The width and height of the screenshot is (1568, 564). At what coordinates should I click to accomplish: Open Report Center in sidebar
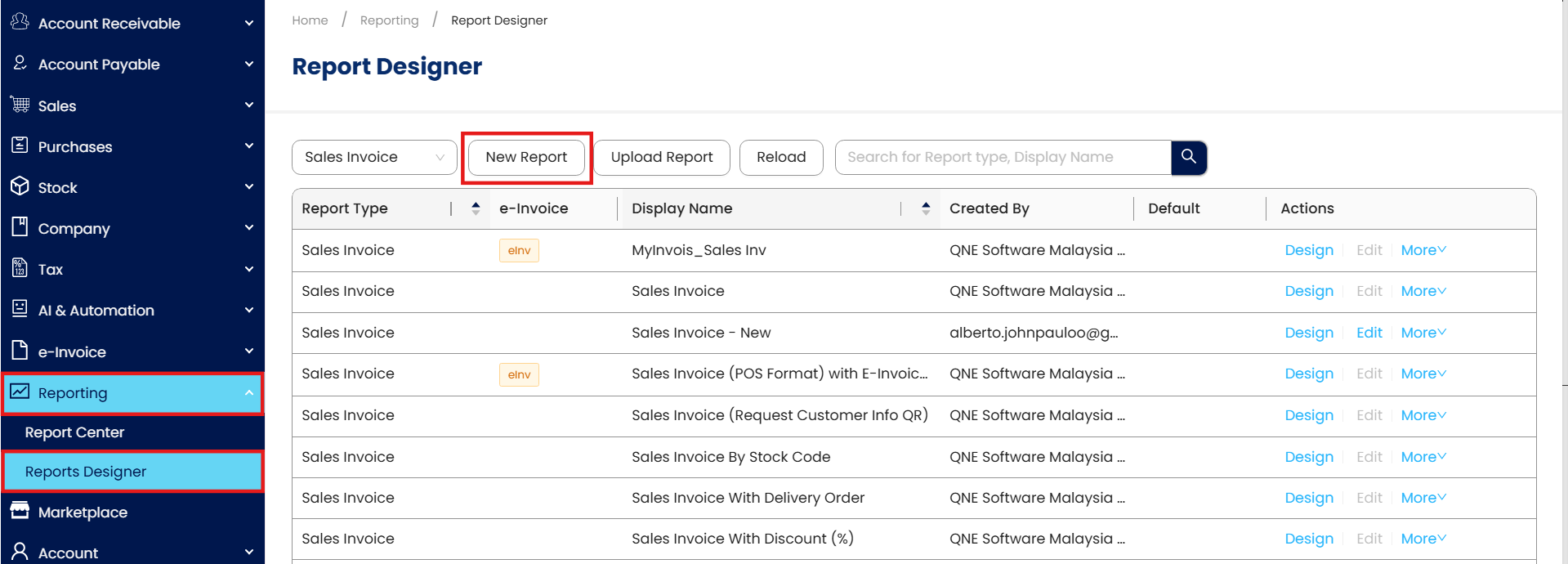tap(74, 432)
